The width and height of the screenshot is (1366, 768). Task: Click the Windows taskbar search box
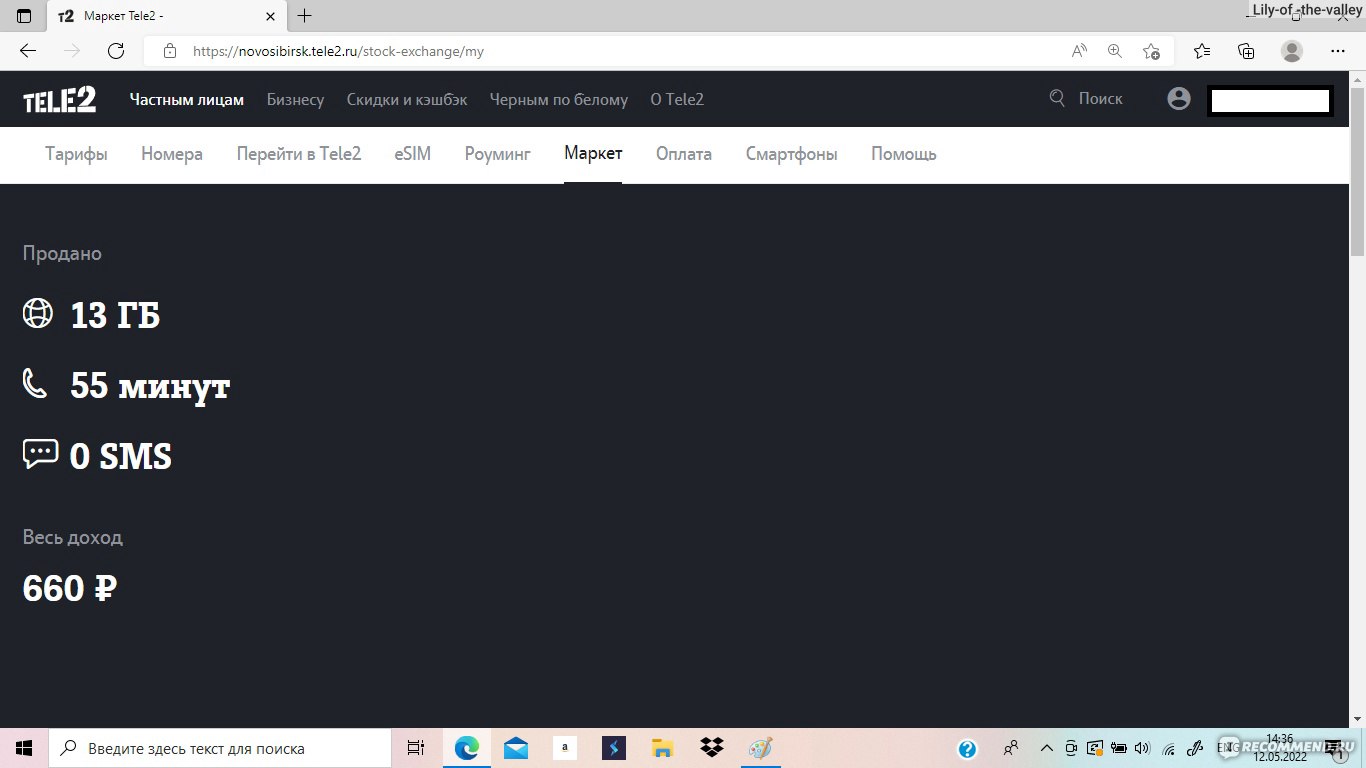[x=220, y=748]
